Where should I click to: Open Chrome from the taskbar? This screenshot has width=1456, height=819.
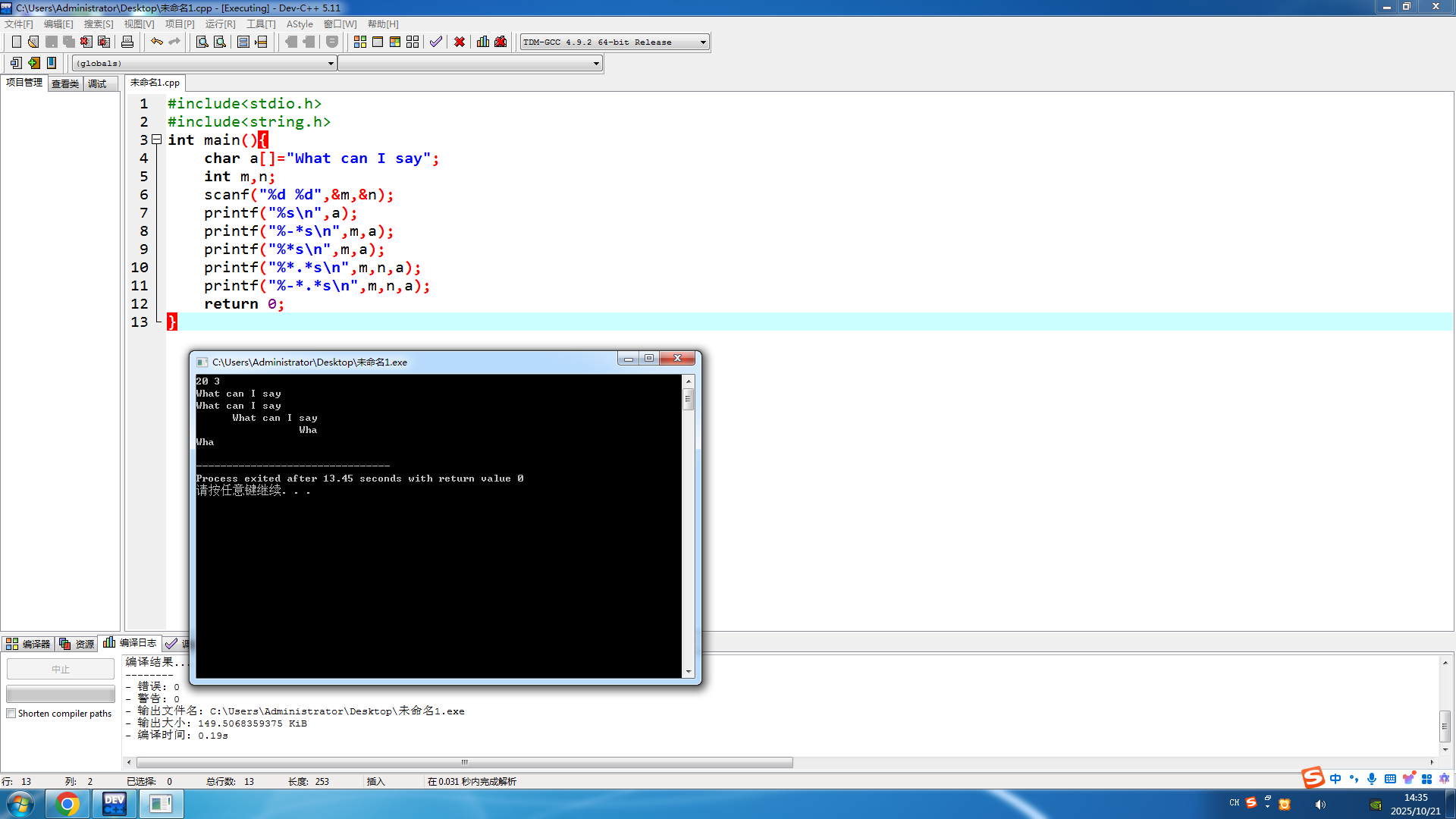coord(67,804)
